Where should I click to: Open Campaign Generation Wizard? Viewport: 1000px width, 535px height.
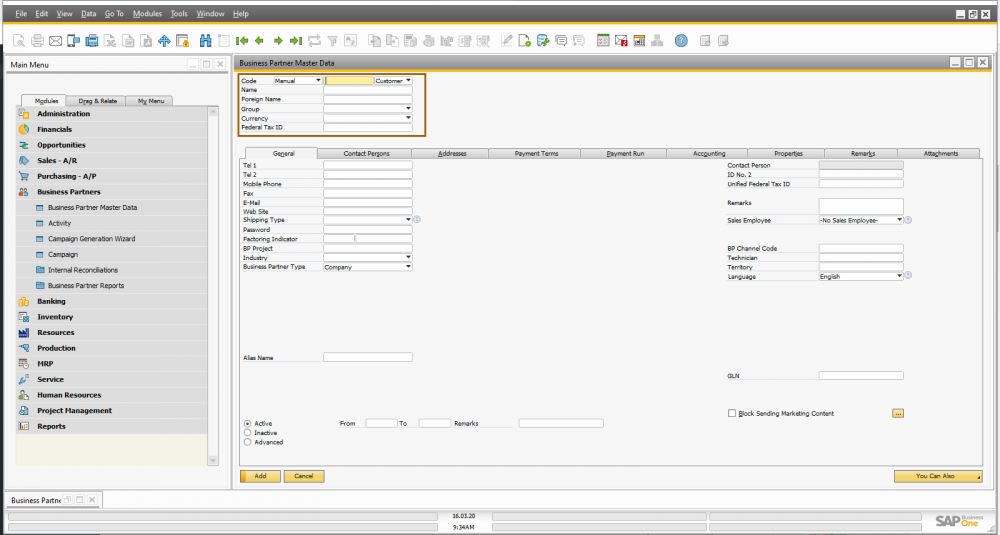pos(91,238)
